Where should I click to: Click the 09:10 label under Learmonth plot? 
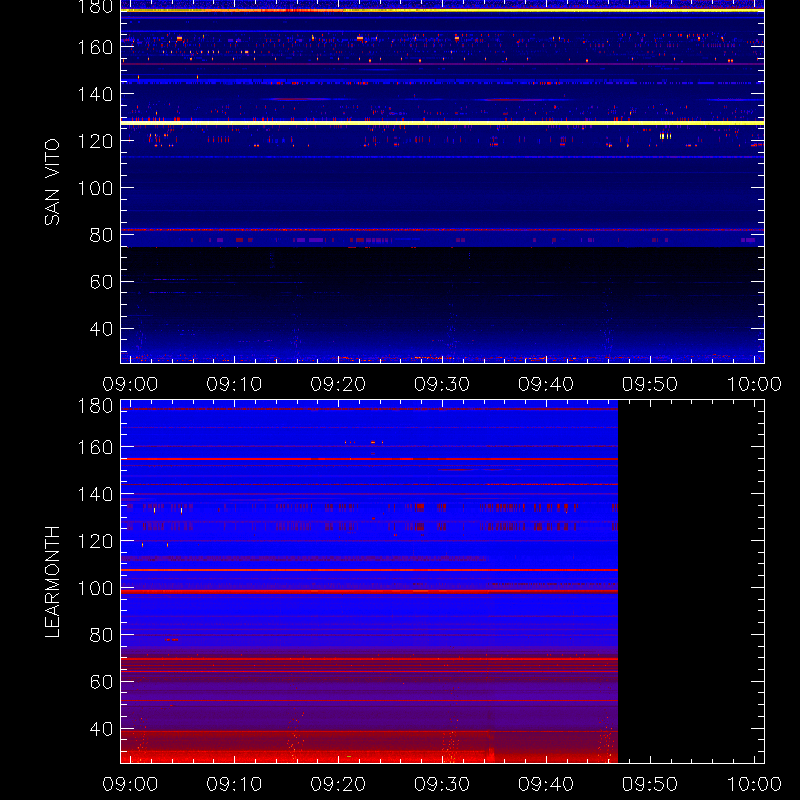[x=234, y=784]
